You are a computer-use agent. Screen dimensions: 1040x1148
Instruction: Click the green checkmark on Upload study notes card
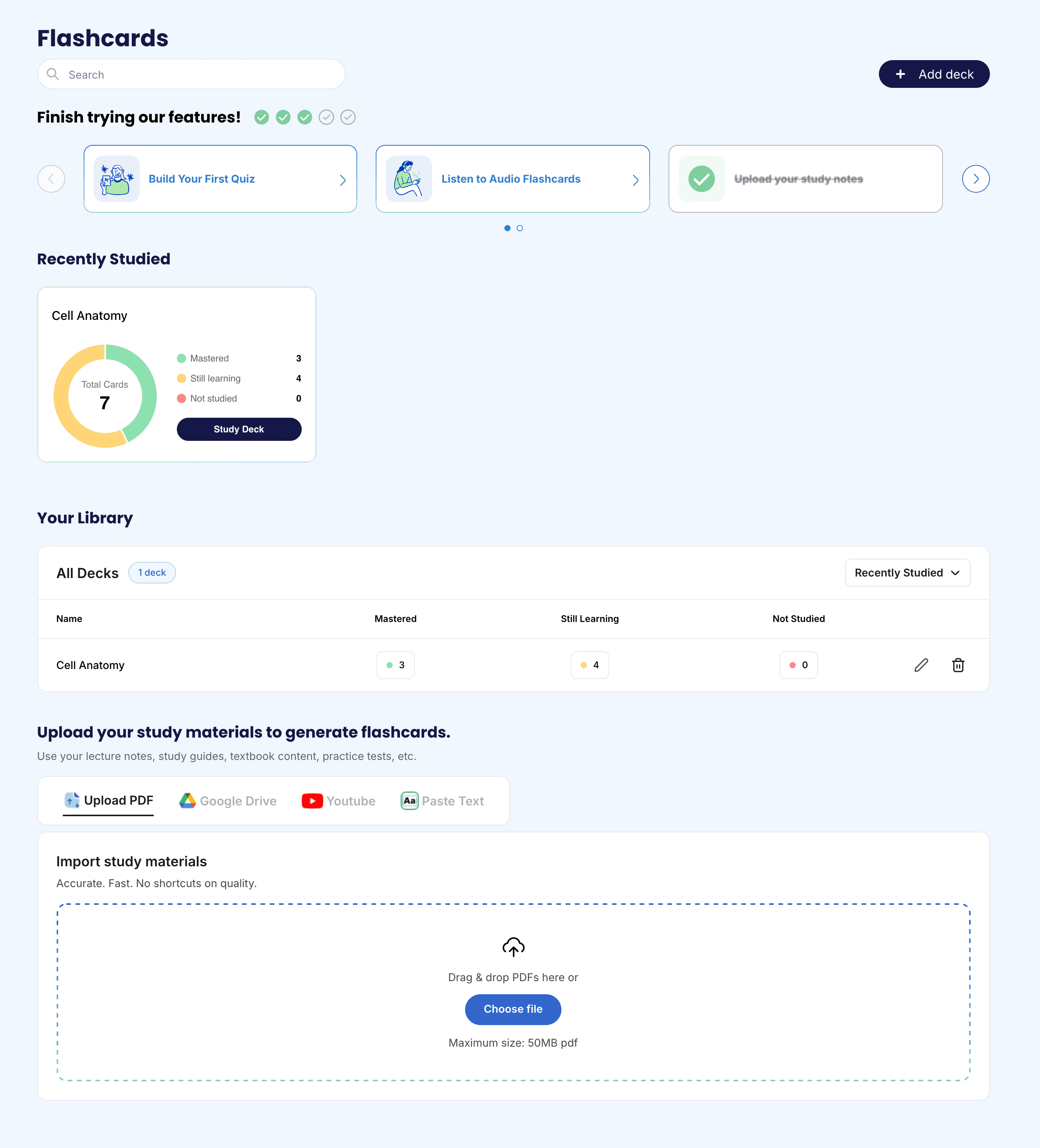pyautogui.click(x=701, y=179)
